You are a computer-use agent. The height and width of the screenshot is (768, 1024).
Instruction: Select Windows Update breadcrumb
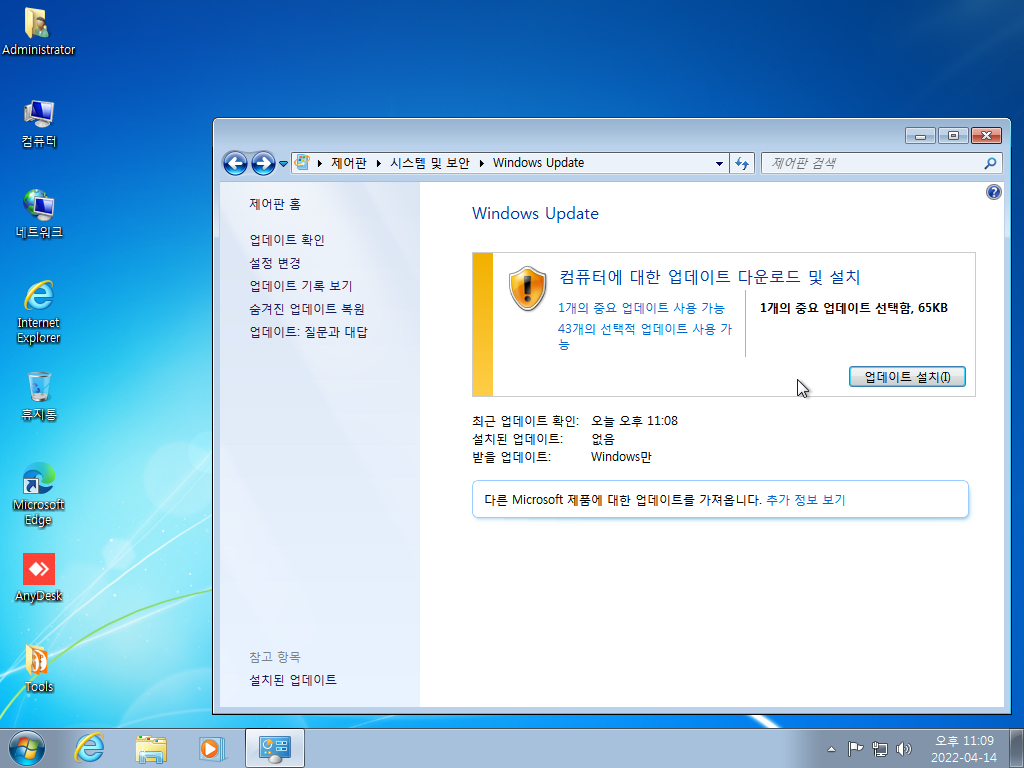538,163
